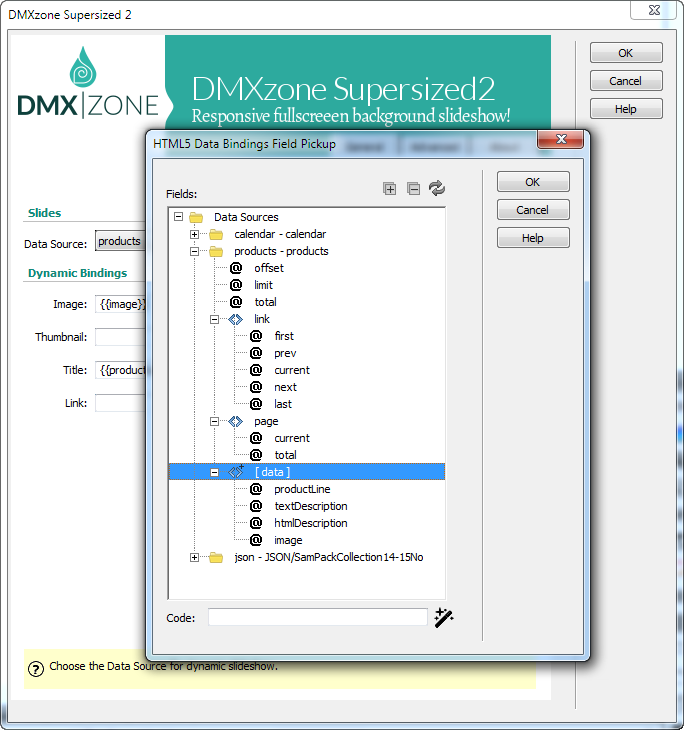Click the Image binding field in Supersized window
Screen dimensions: 684x730
tap(121, 304)
